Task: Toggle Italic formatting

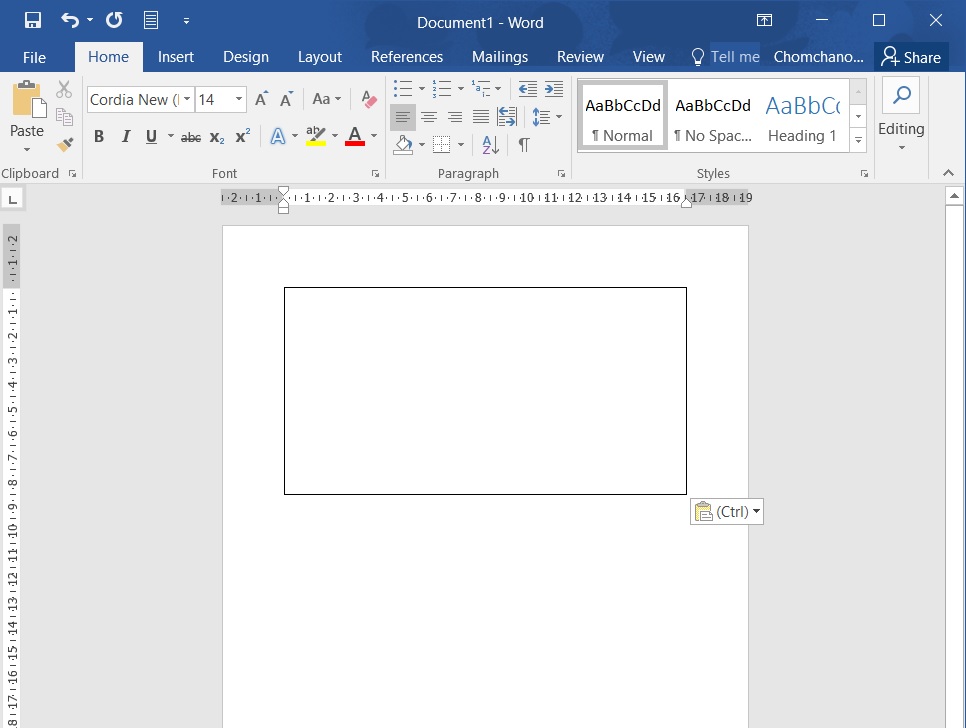Action: click(x=125, y=137)
